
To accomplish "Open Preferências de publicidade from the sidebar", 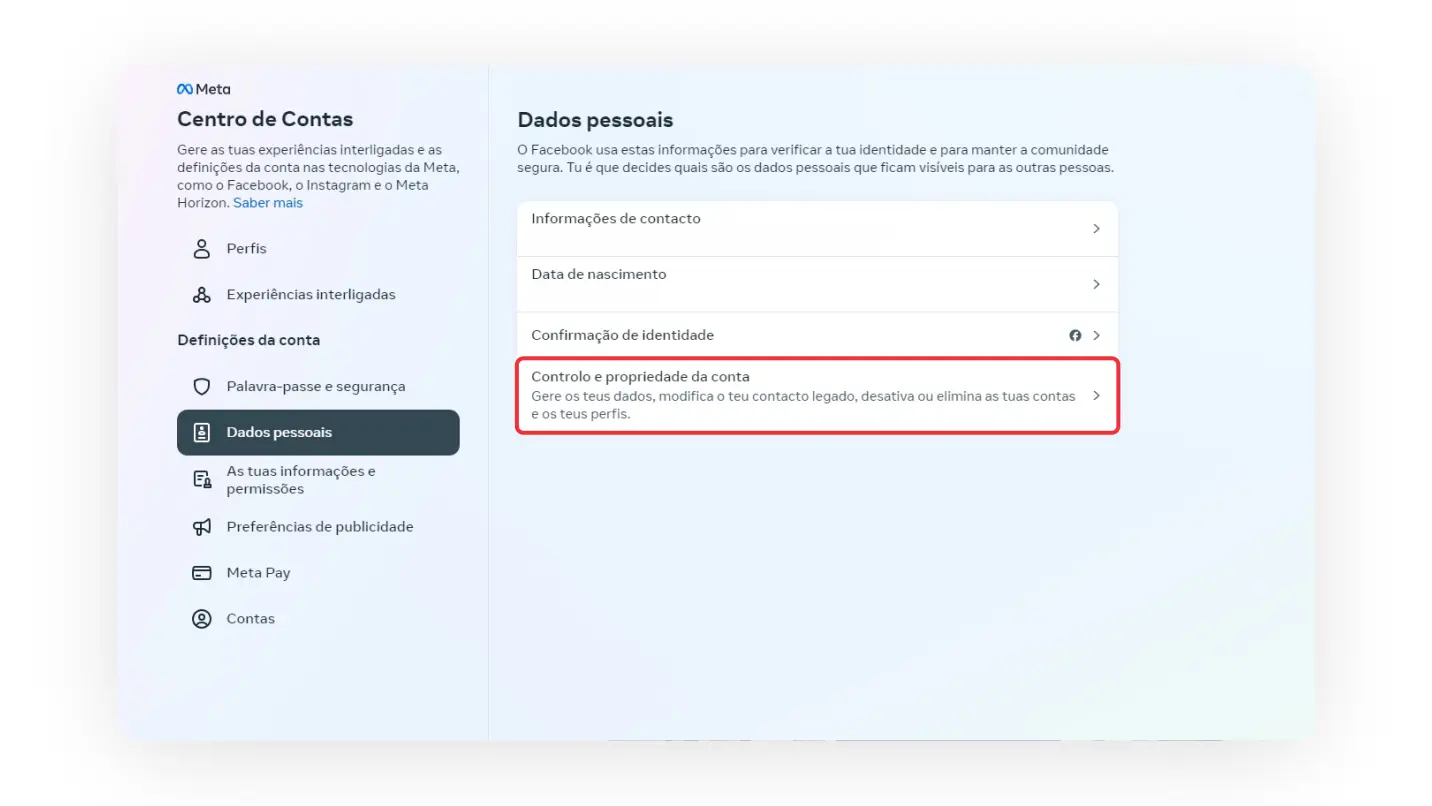I will click(x=320, y=526).
